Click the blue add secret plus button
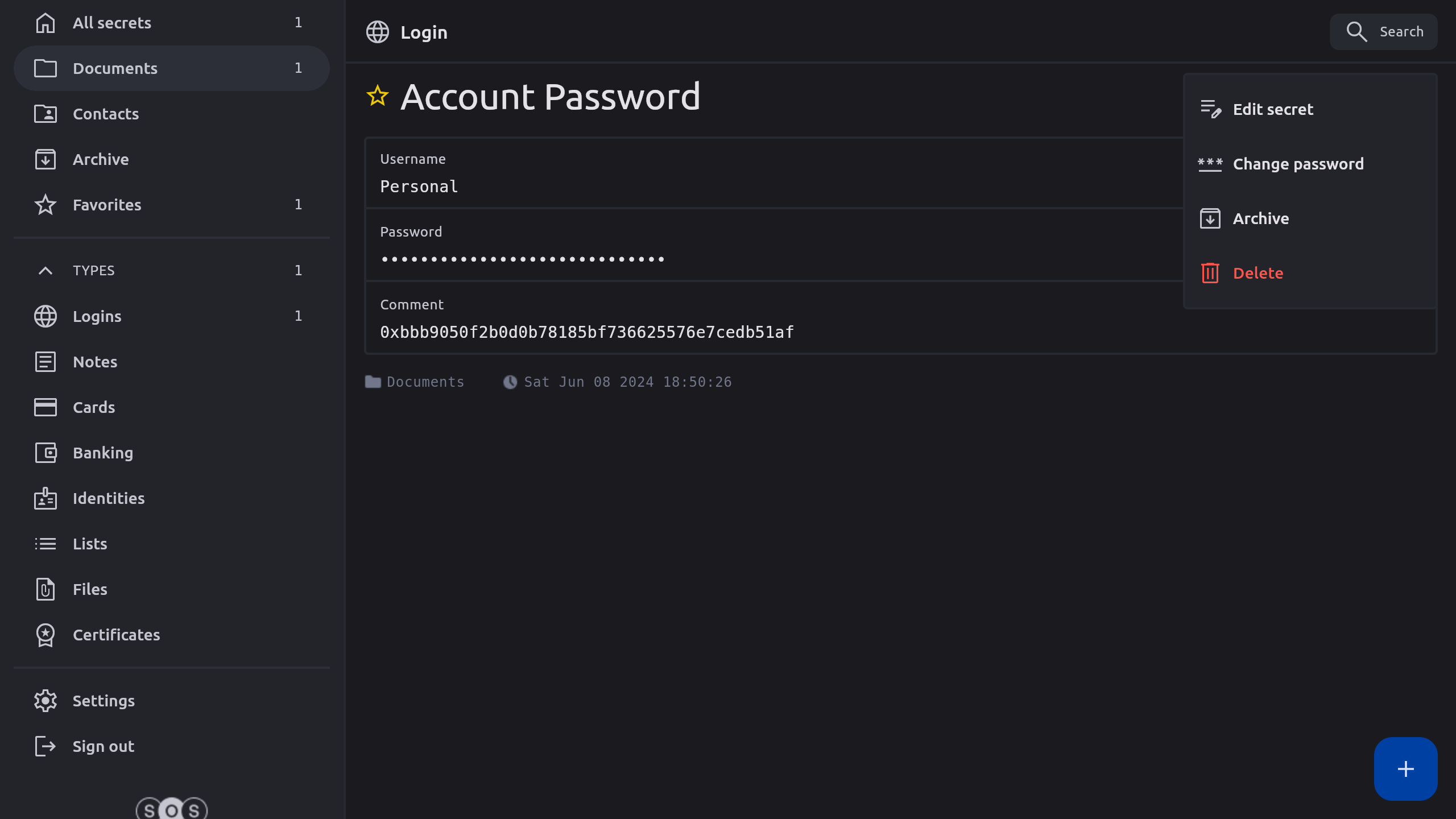Image resolution: width=1456 pixels, height=819 pixels. (x=1405, y=769)
